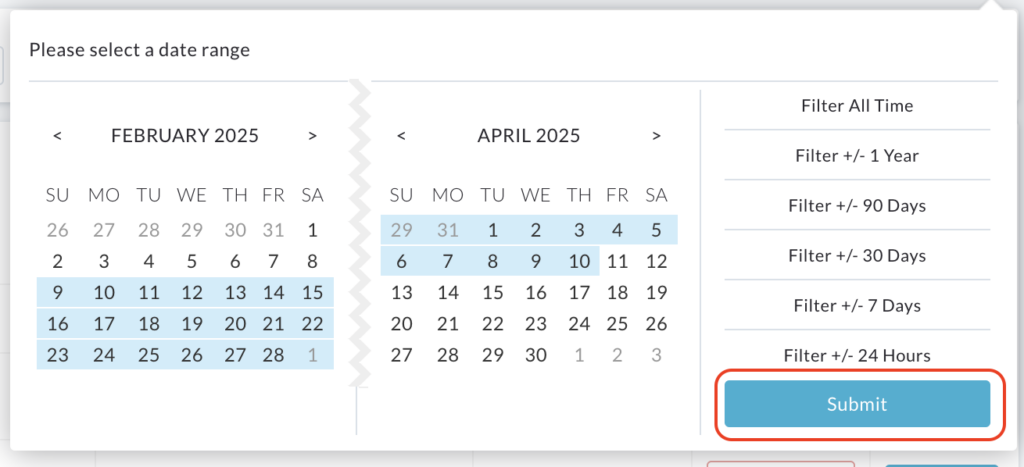Choose February 1 in left calendar

[312, 230]
